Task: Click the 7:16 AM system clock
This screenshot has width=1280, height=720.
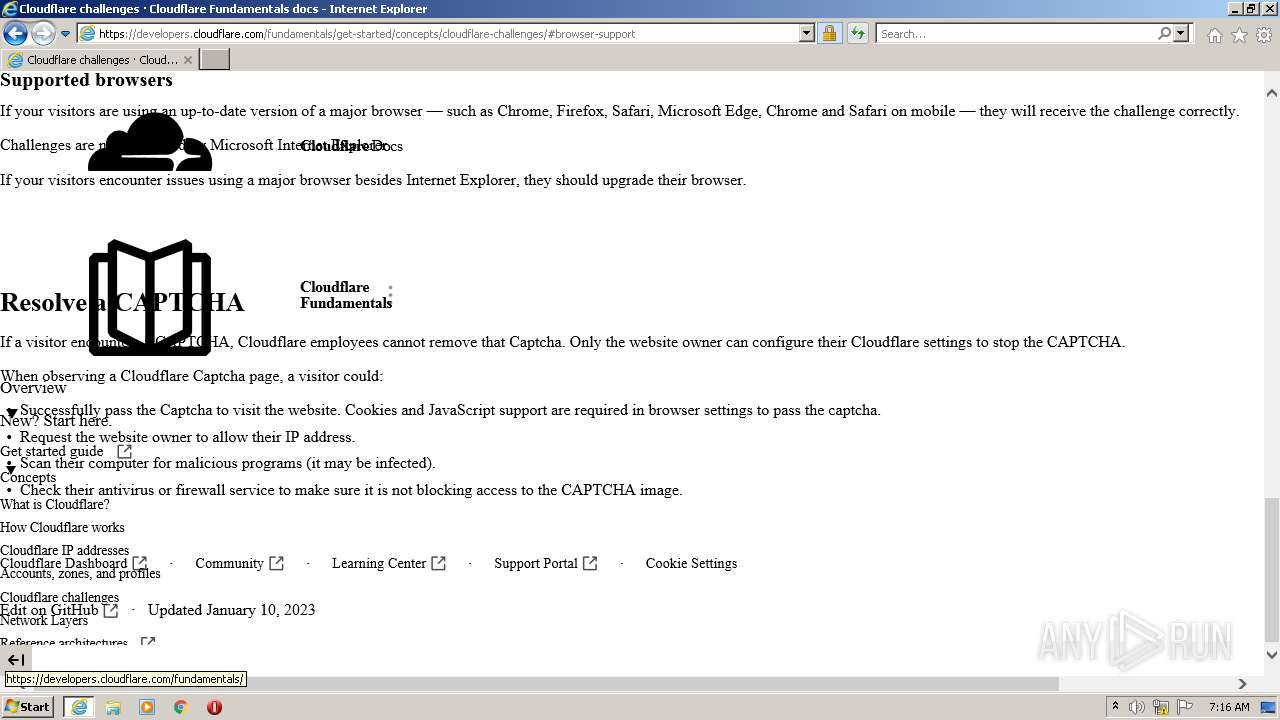Action: click(x=1229, y=707)
